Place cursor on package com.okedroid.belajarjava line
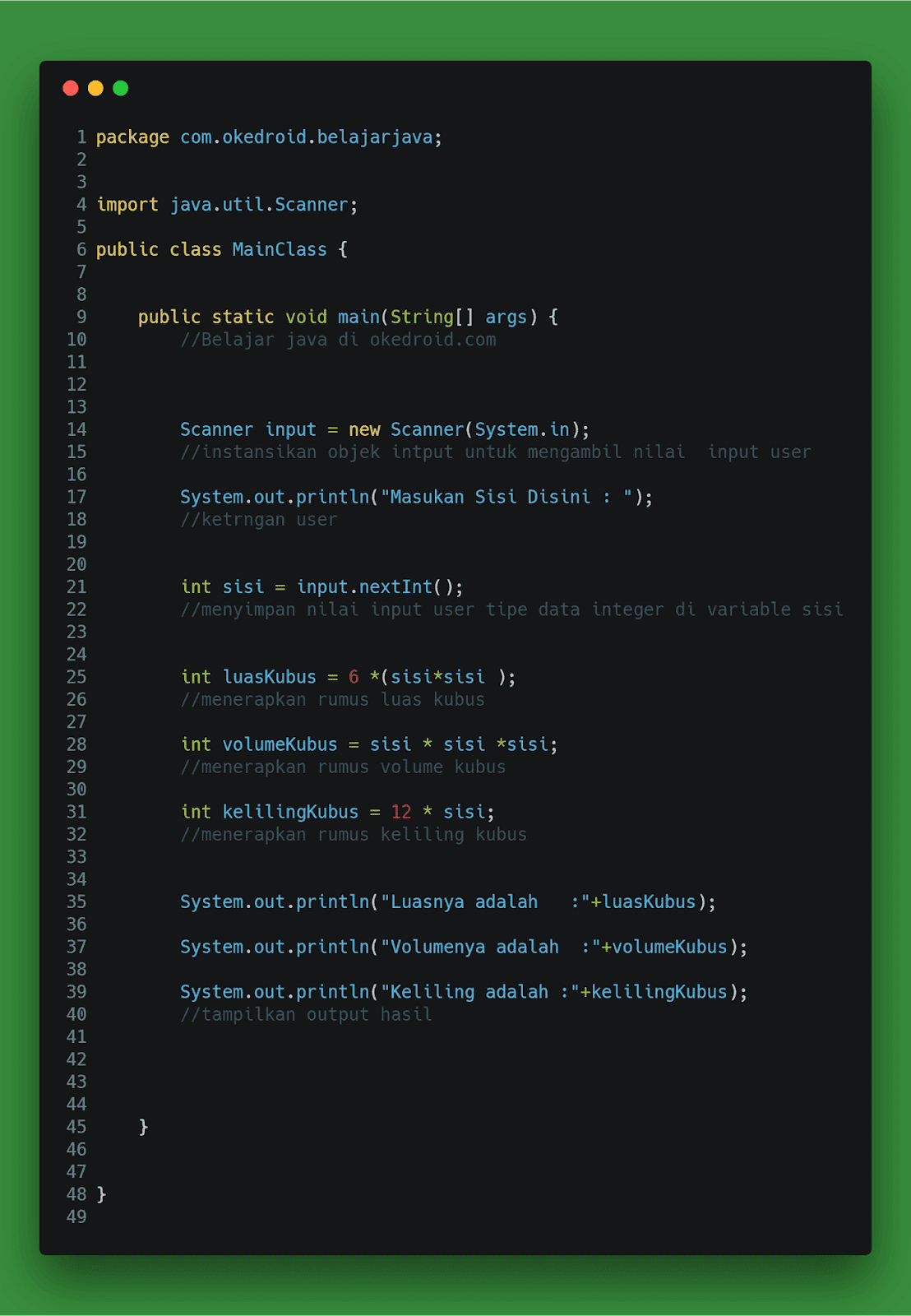This screenshot has width=911, height=1316. click(x=269, y=137)
